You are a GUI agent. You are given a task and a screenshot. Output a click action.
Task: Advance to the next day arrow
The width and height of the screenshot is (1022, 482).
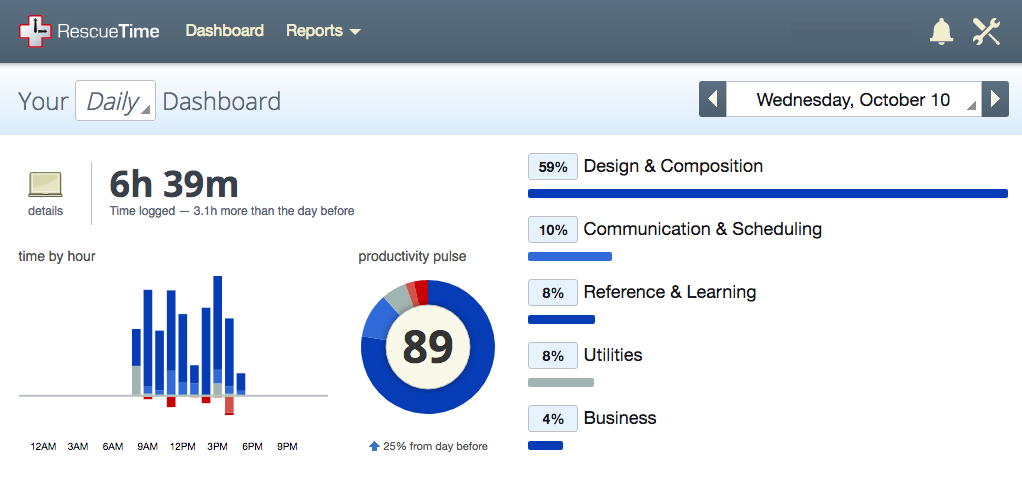(x=994, y=100)
